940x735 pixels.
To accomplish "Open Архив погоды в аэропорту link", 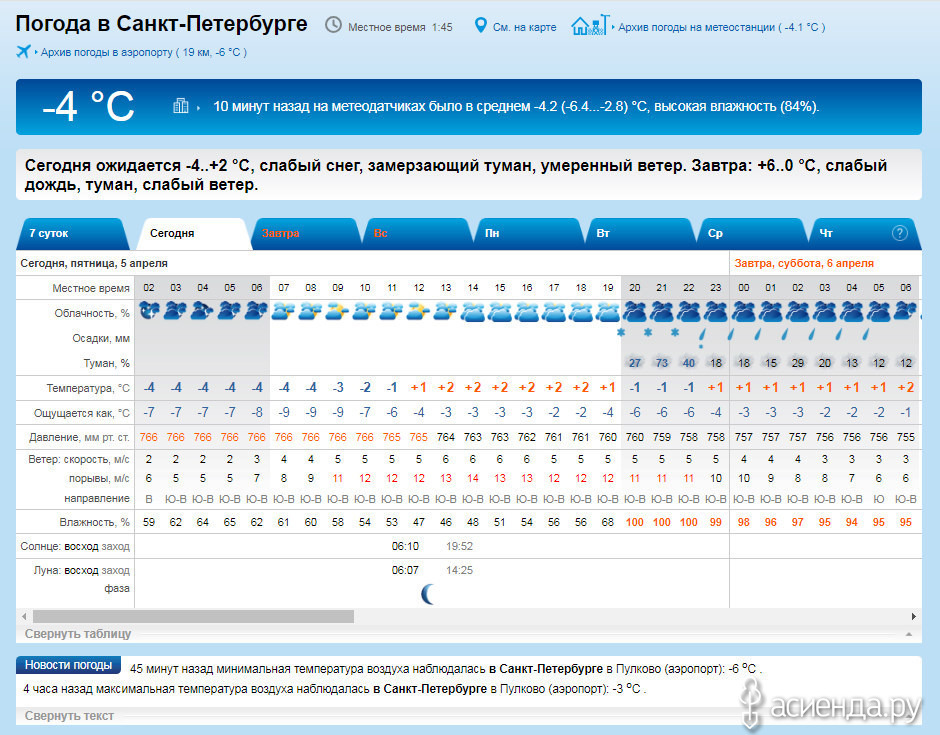I will [143, 52].
